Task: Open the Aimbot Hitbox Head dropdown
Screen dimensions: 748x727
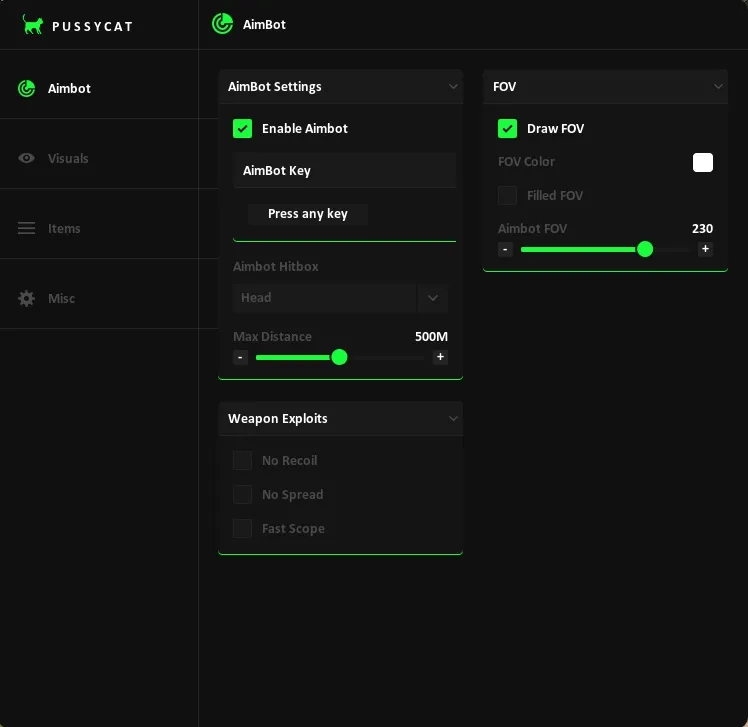Action: coord(432,298)
